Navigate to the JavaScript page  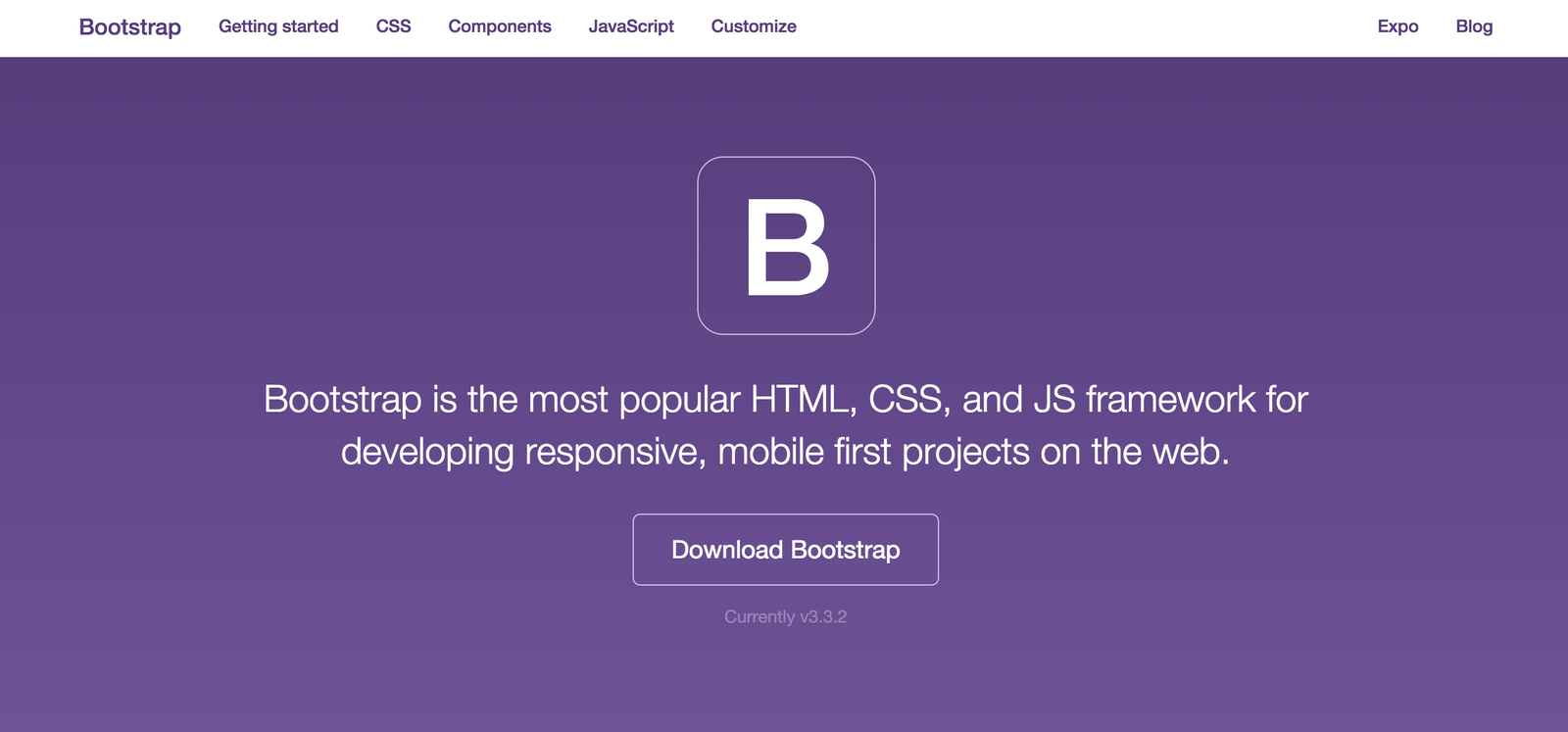click(631, 26)
